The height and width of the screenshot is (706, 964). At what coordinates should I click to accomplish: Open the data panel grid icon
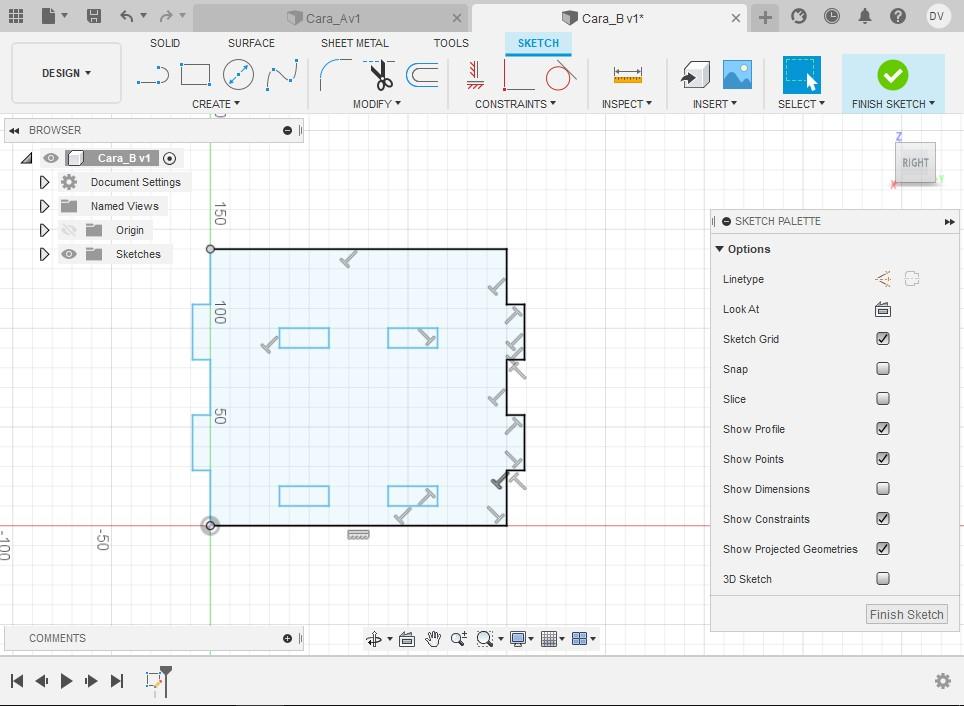coord(16,16)
